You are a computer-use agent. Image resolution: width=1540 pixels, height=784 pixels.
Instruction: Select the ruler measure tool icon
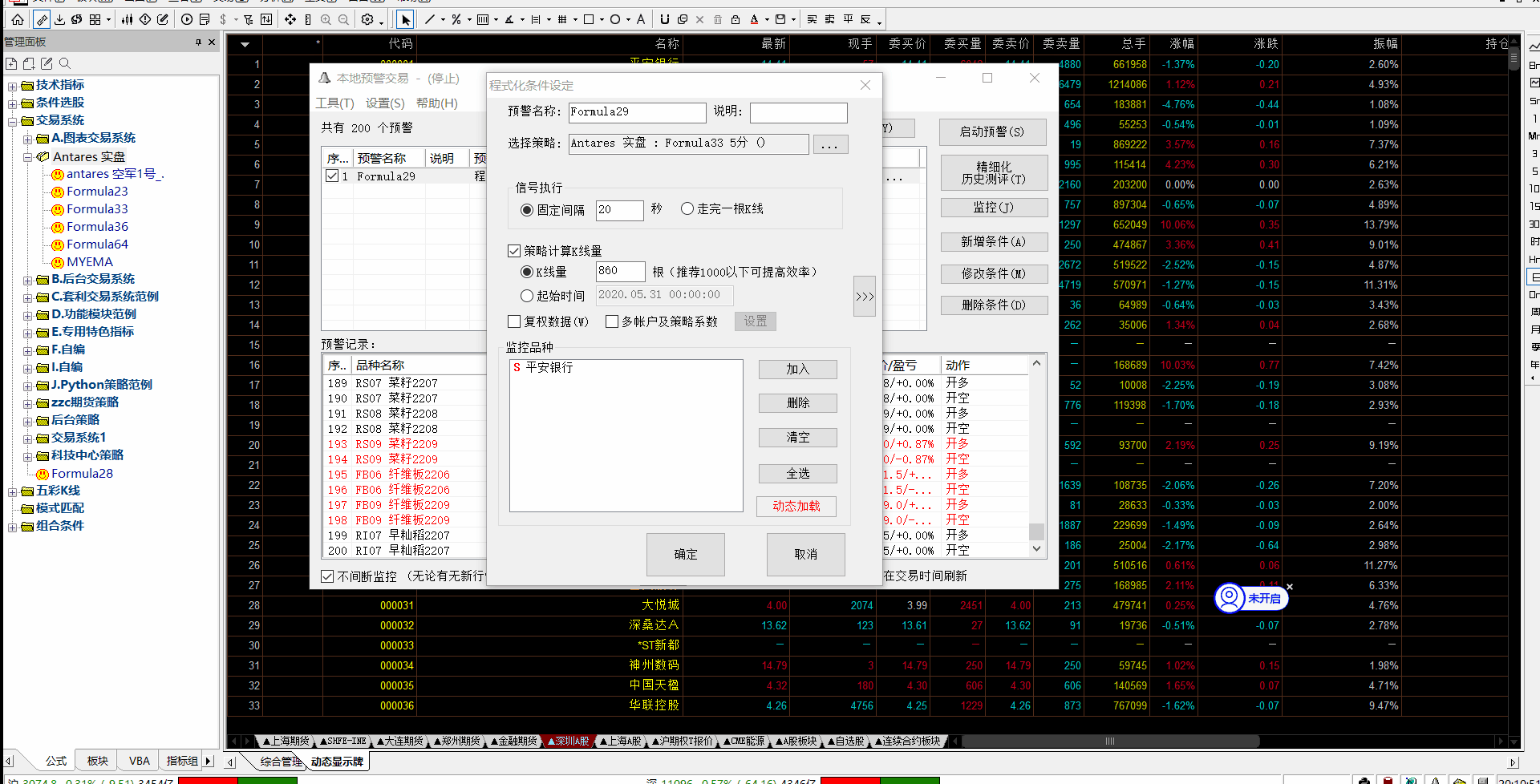coord(42,19)
